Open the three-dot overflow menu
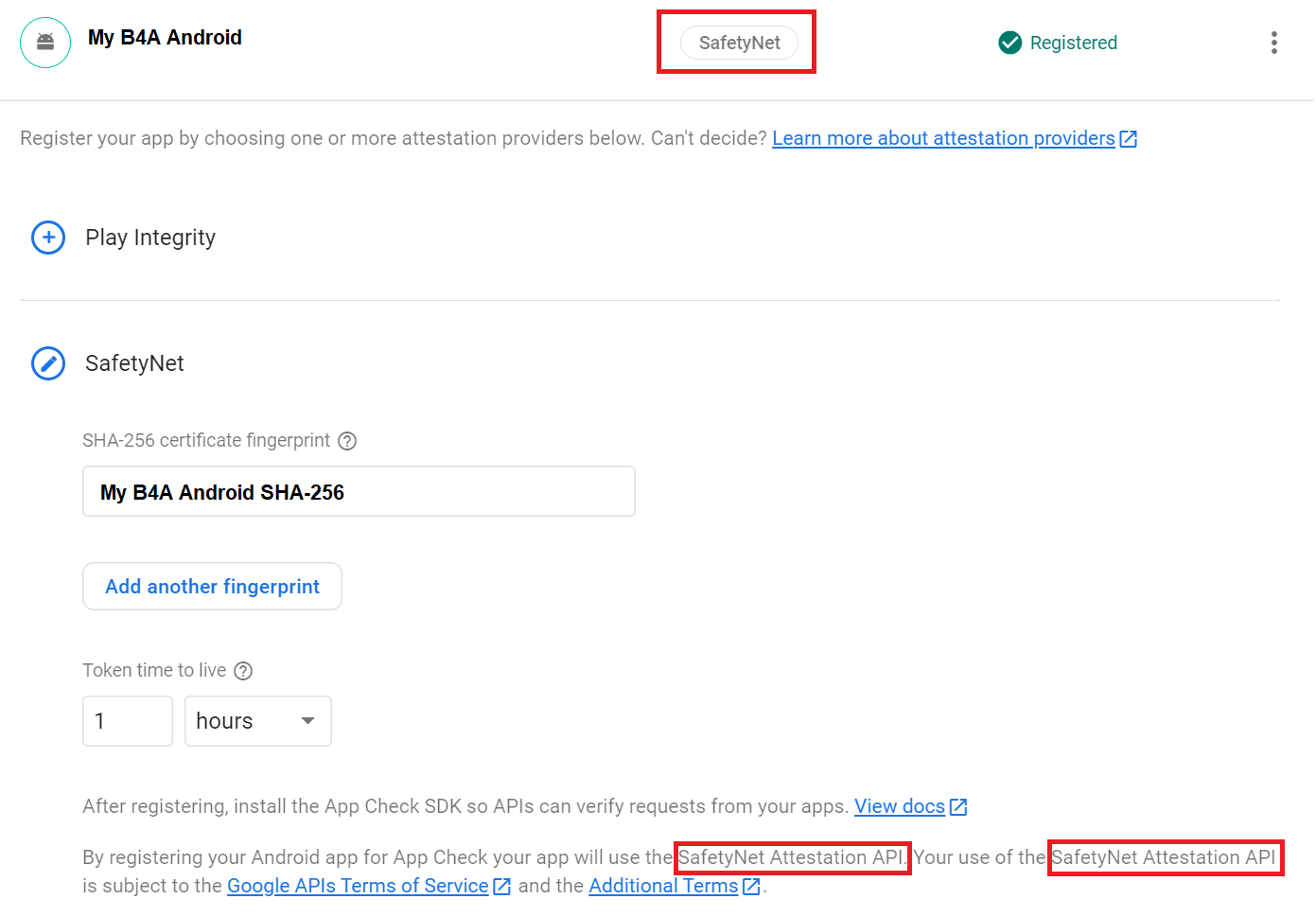 point(1273,43)
